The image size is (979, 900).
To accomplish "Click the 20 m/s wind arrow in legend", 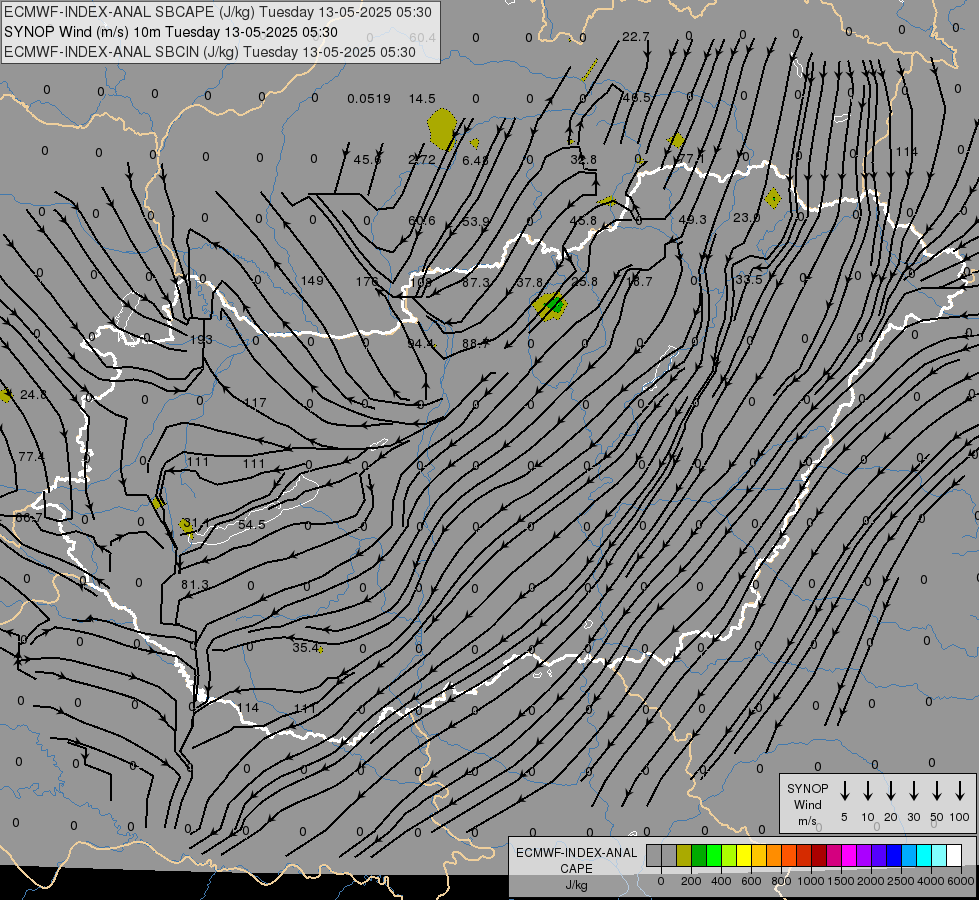I will coord(891,791).
